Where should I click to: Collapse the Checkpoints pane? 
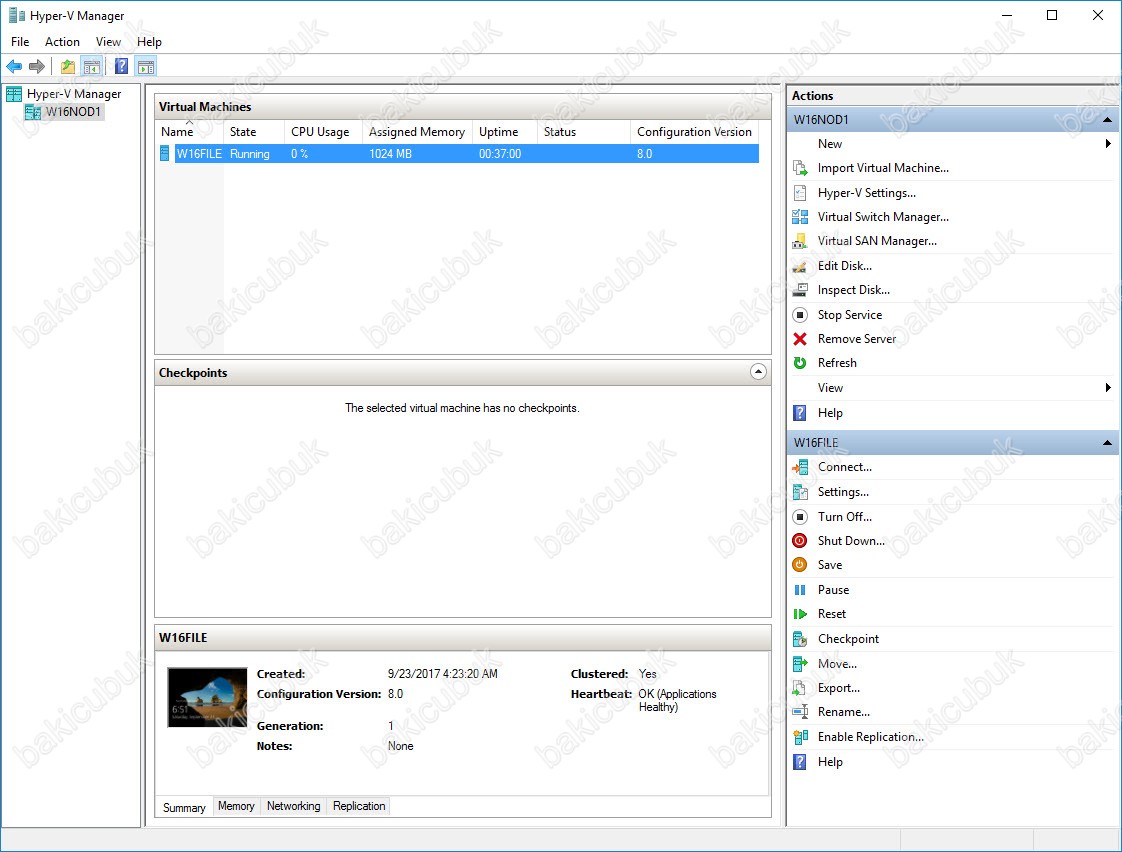point(758,372)
